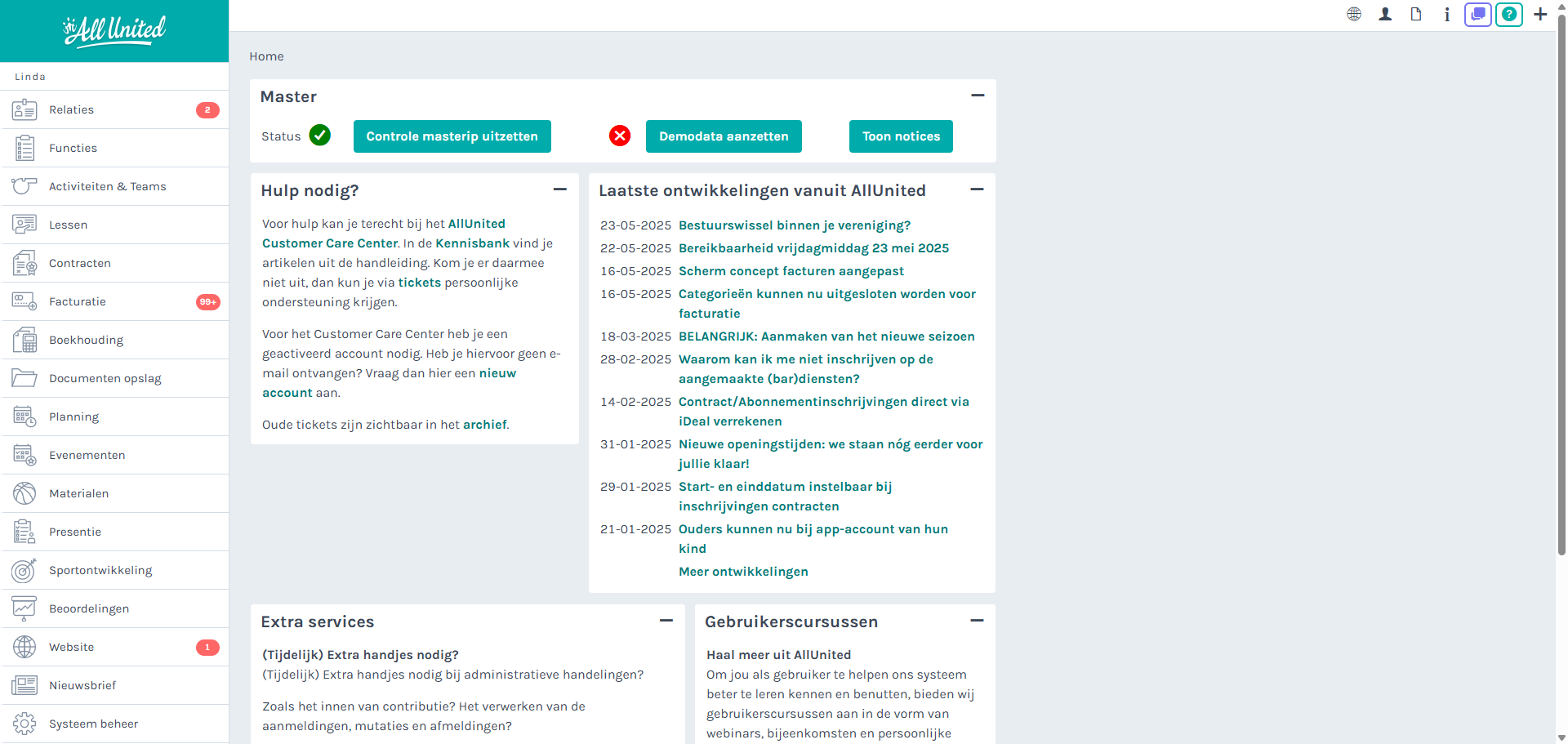Open the Kennisbank link

tap(472, 243)
